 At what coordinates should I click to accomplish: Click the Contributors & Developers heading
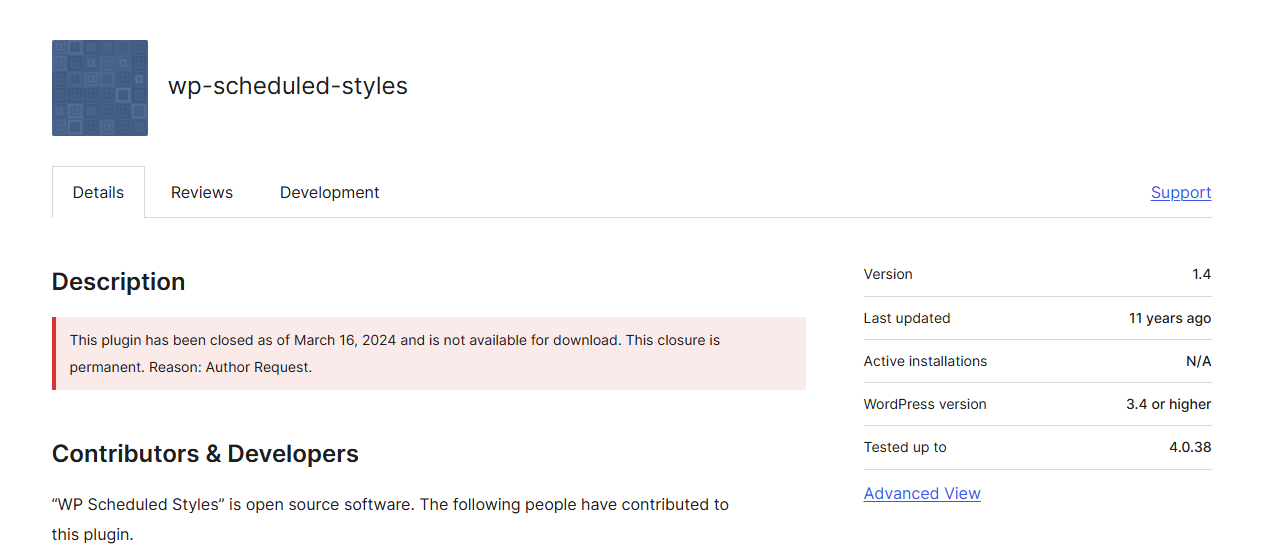(205, 454)
